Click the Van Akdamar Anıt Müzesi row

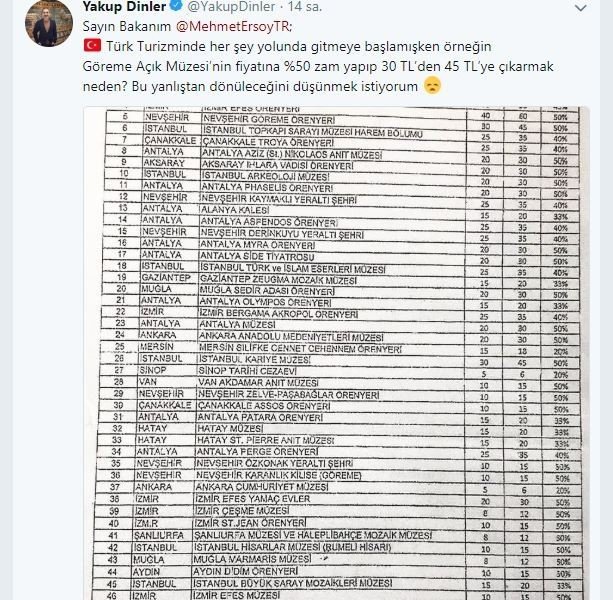click(x=339, y=382)
